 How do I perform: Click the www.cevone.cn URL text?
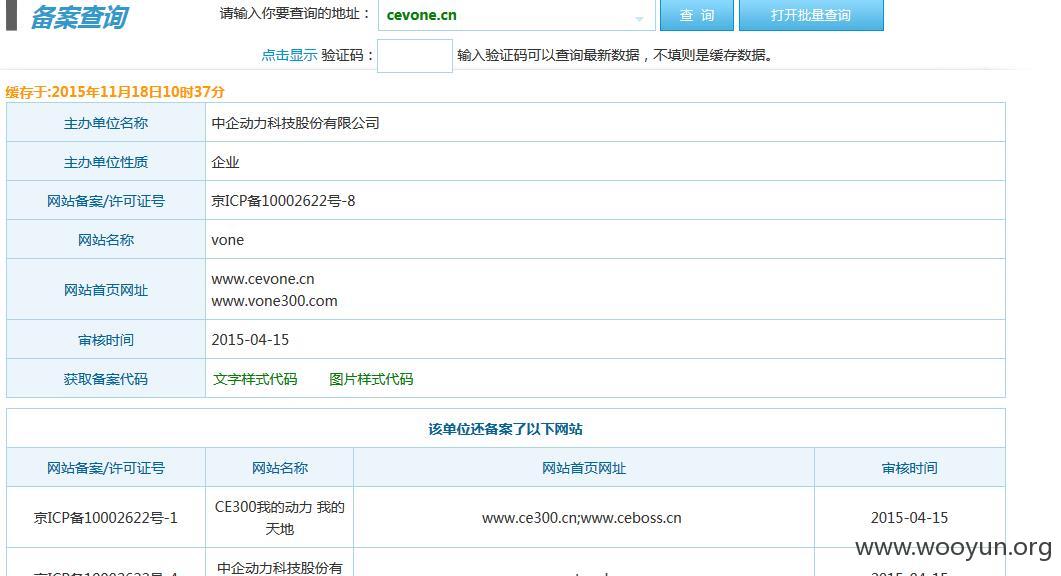[x=263, y=279]
